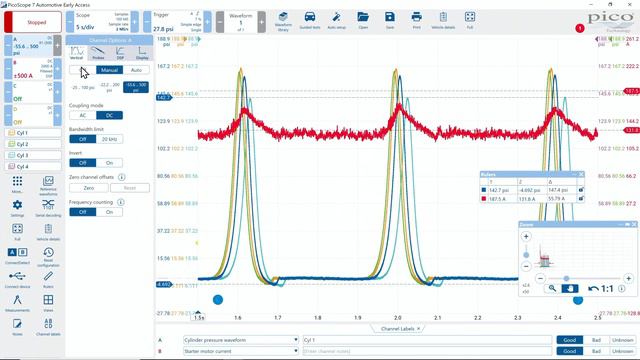Click Full view icon in sidebar

coord(17,232)
